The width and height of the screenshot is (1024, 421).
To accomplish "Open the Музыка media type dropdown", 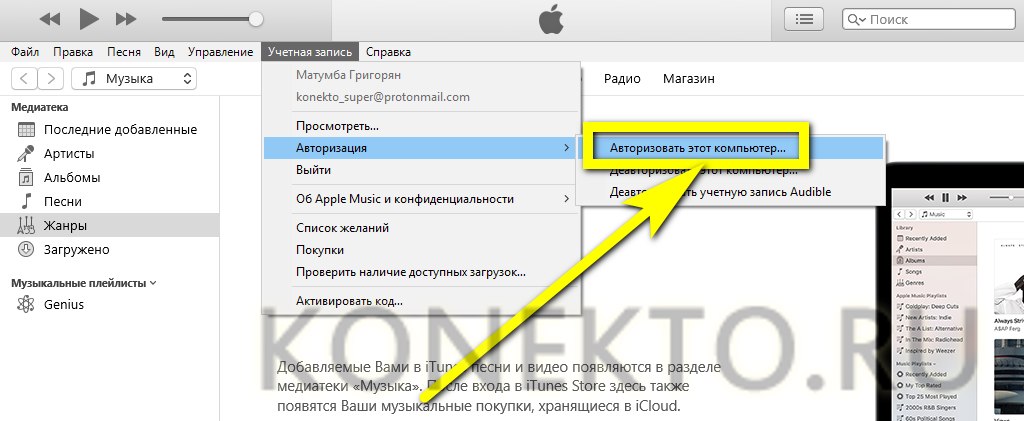I will (x=134, y=79).
